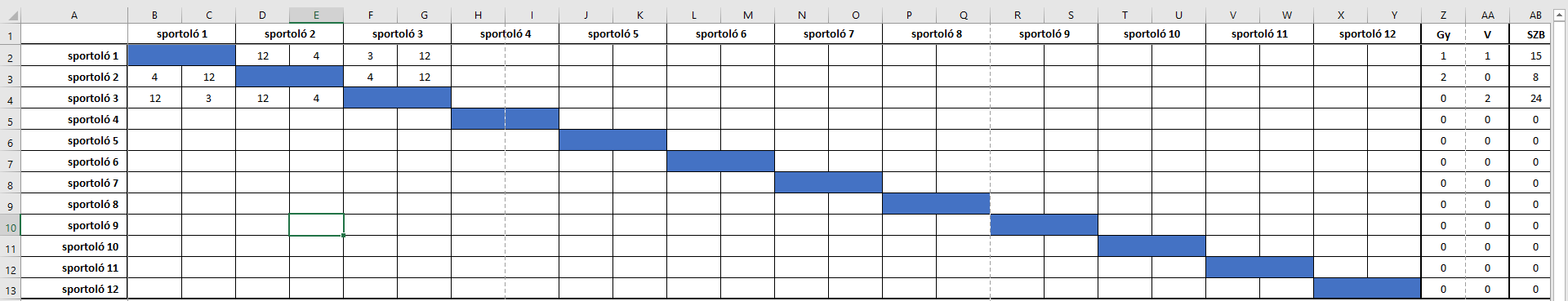This screenshot has width=1568, height=301.
Task: Select row header 10
Action: point(10,226)
